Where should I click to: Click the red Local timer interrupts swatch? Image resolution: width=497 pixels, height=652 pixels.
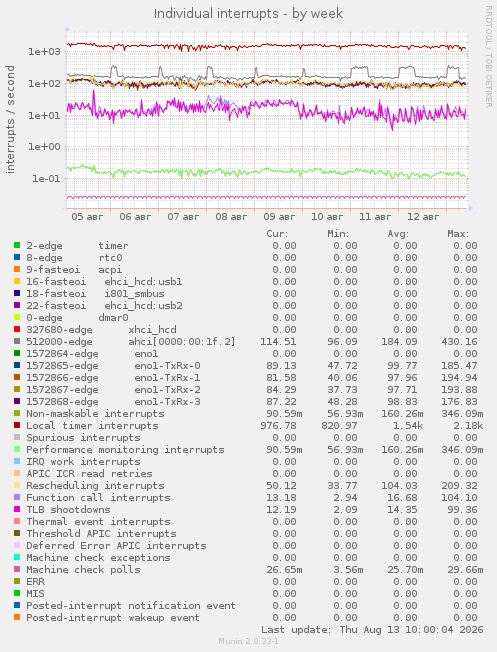[17, 425]
